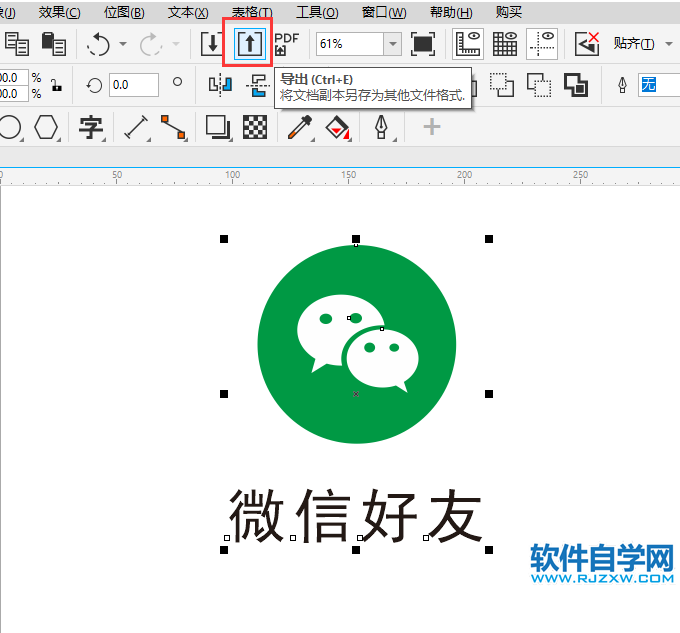The image size is (680, 633).
Task: Click the Redo arrow icon
Action: tap(150, 44)
